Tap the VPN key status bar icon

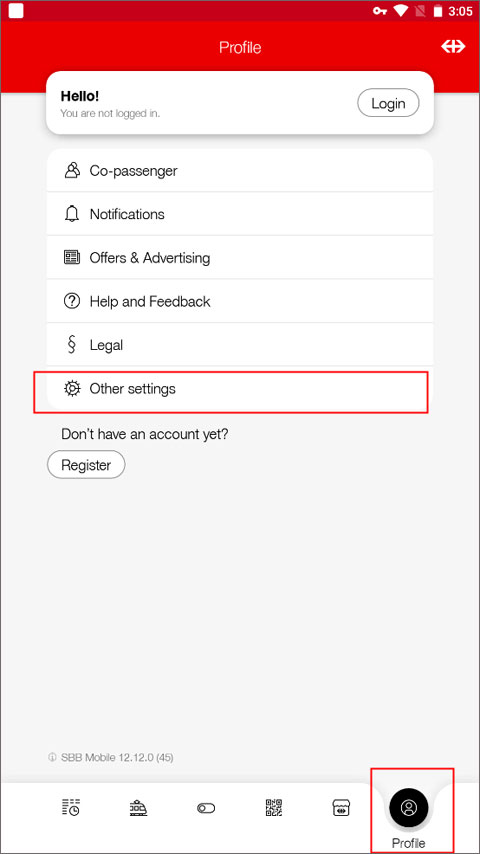pos(380,11)
